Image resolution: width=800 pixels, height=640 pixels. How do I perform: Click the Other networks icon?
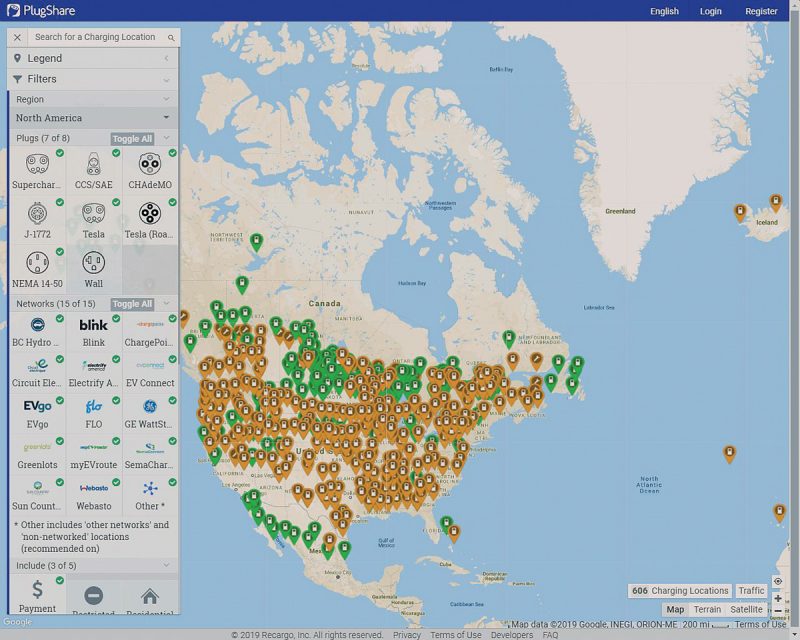point(150,488)
